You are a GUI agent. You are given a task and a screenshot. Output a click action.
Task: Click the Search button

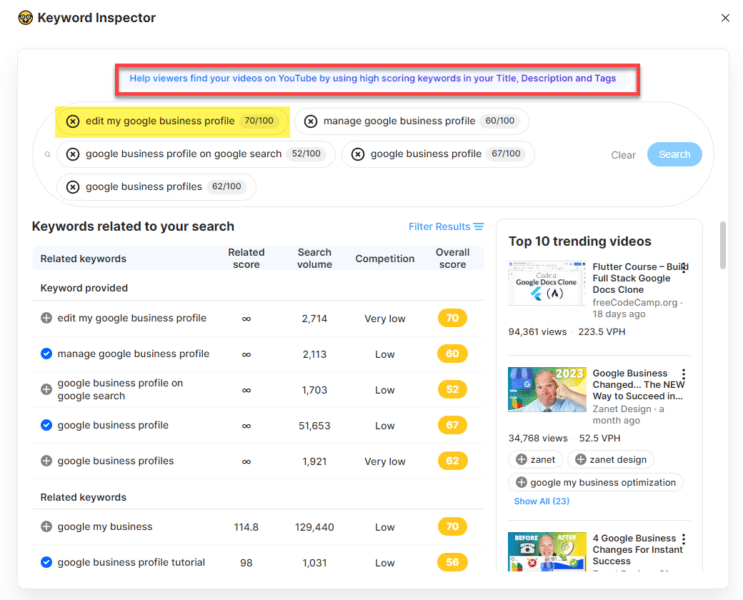674,154
